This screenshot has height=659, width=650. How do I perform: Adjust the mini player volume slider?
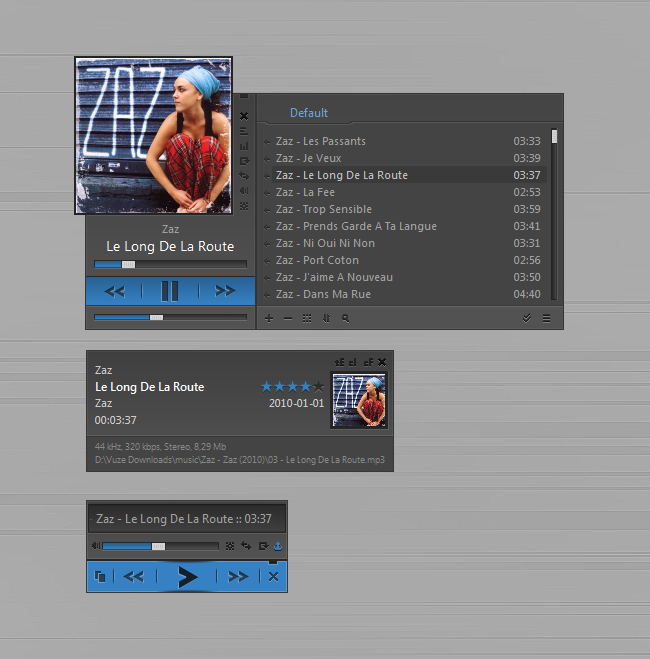point(161,546)
